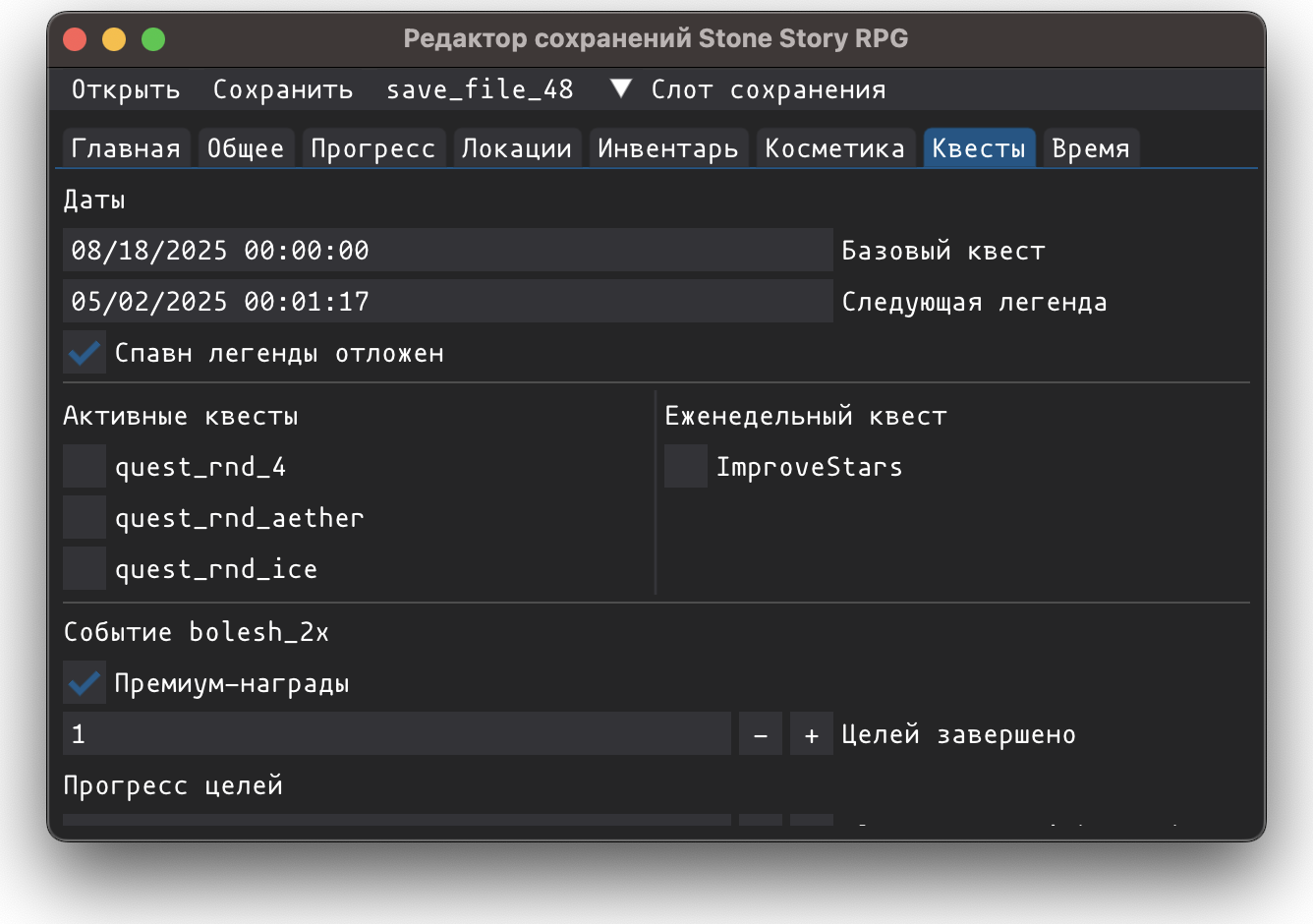Click the save_file_48 file name
This screenshot has width=1313, height=924.
(480, 89)
